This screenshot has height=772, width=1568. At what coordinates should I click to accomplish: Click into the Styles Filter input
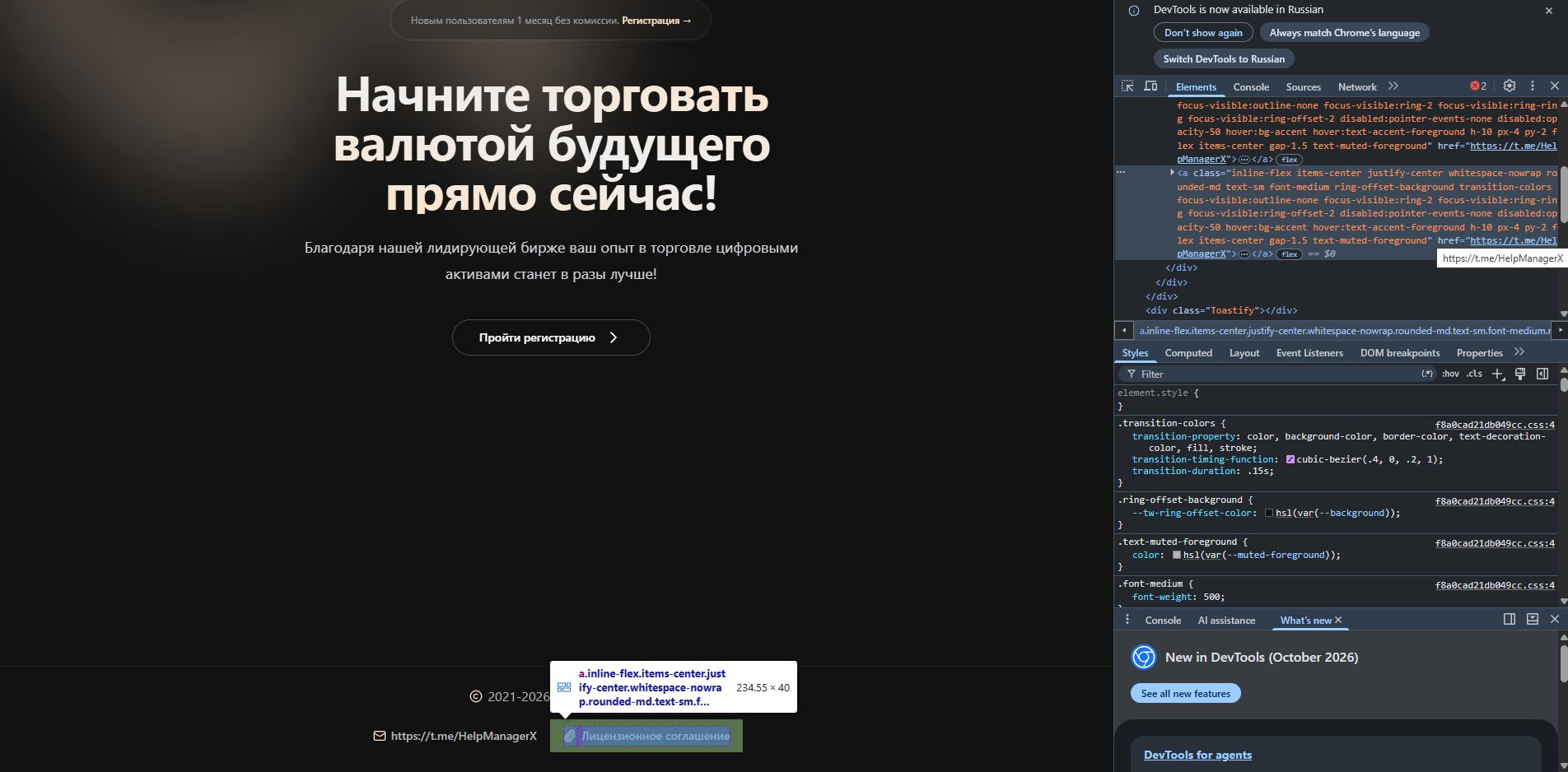1276,374
